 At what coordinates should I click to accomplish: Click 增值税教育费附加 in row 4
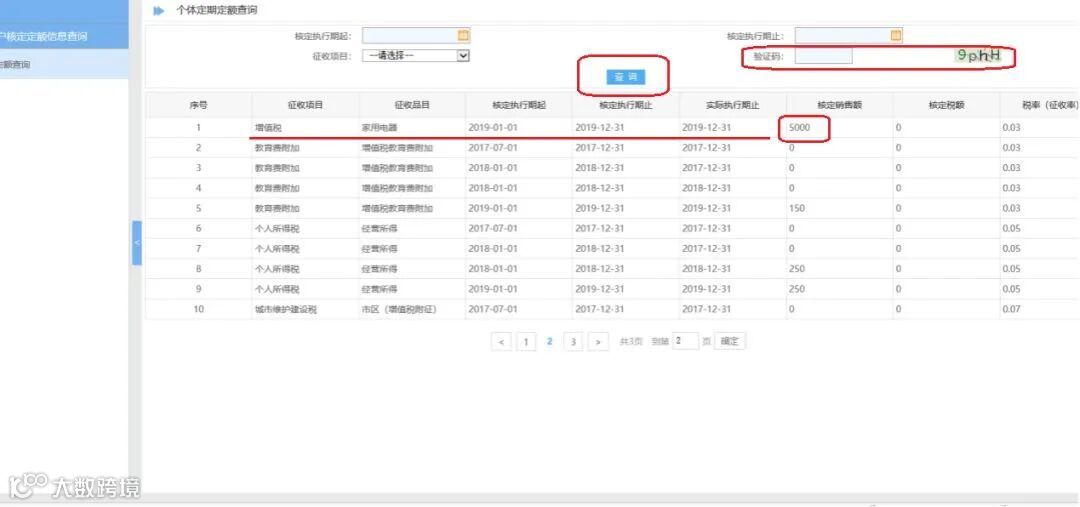tap(397, 188)
